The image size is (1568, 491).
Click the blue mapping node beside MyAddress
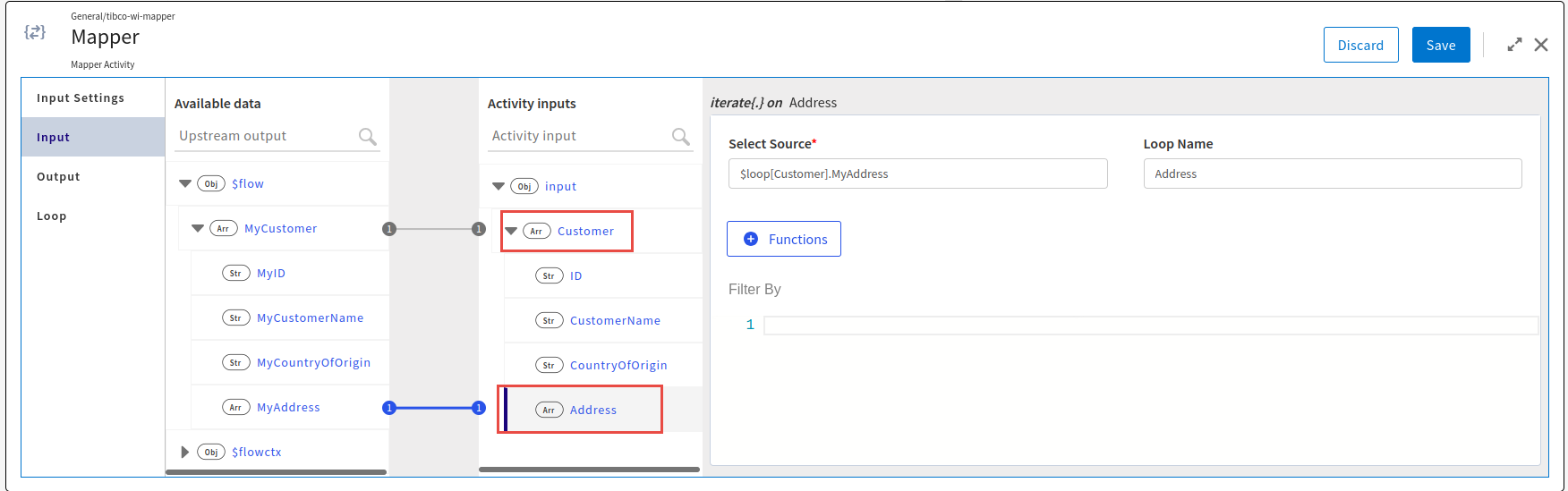pyautogui.click(x=389, y=408)
